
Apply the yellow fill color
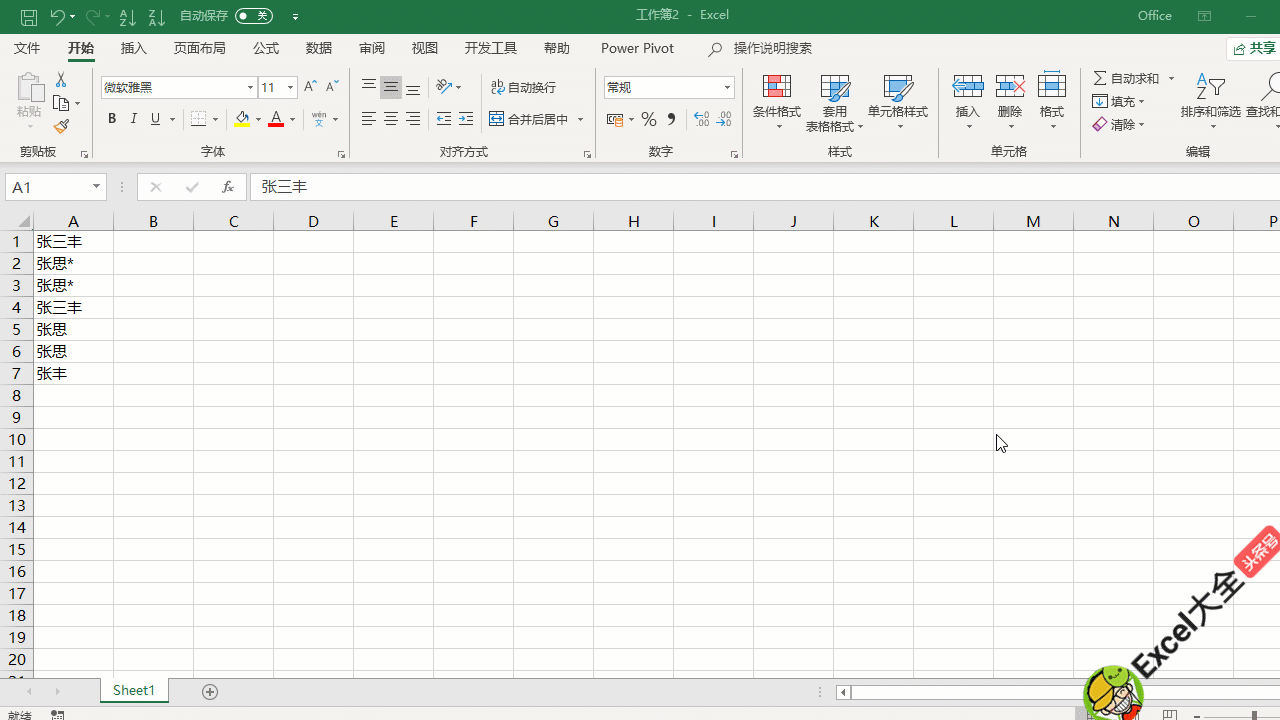coord(242,120)
